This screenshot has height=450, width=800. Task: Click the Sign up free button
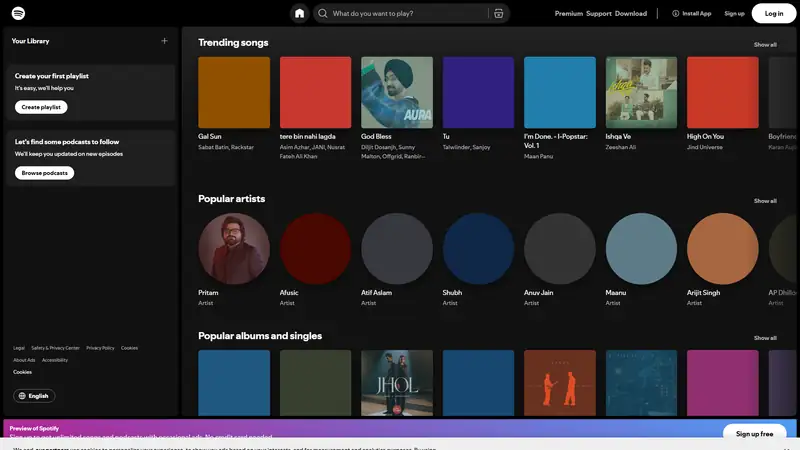point(754,434)
